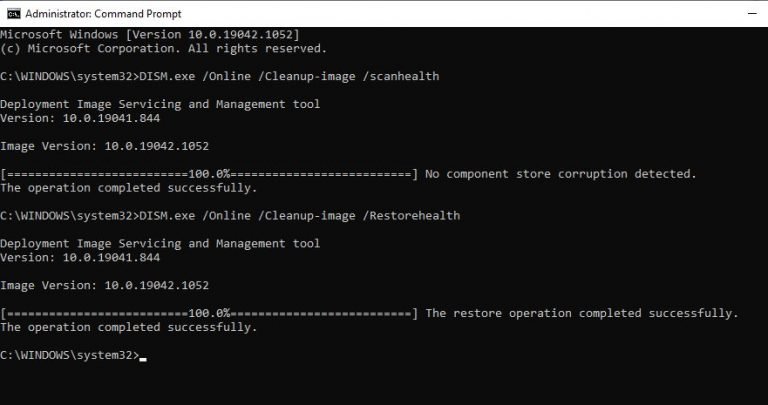Minimize the Command Prompt window

pyautogui.click(x=752, y=14)
